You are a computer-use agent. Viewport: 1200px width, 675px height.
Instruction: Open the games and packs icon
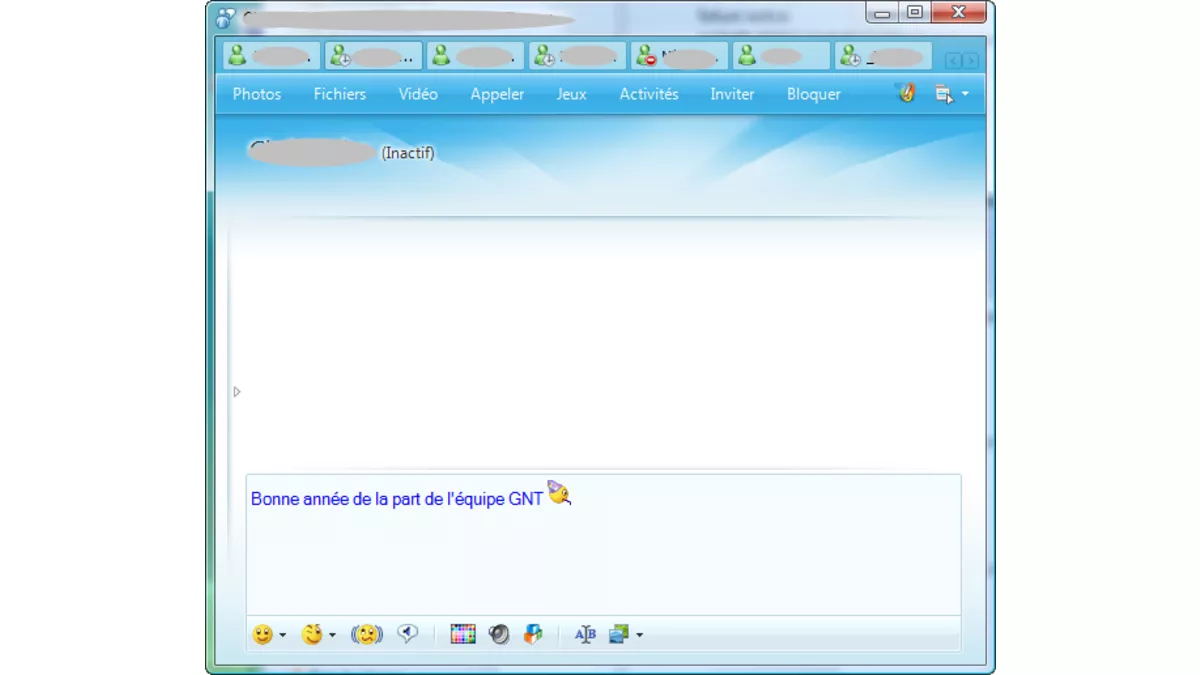[x=533, y=635]
